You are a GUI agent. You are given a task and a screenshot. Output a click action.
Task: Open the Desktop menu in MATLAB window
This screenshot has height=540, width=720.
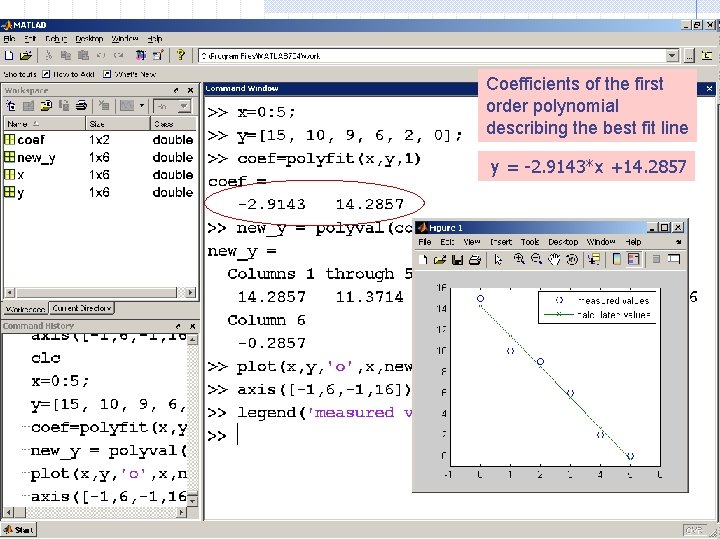pyautogui.click(x=89, y=39)
